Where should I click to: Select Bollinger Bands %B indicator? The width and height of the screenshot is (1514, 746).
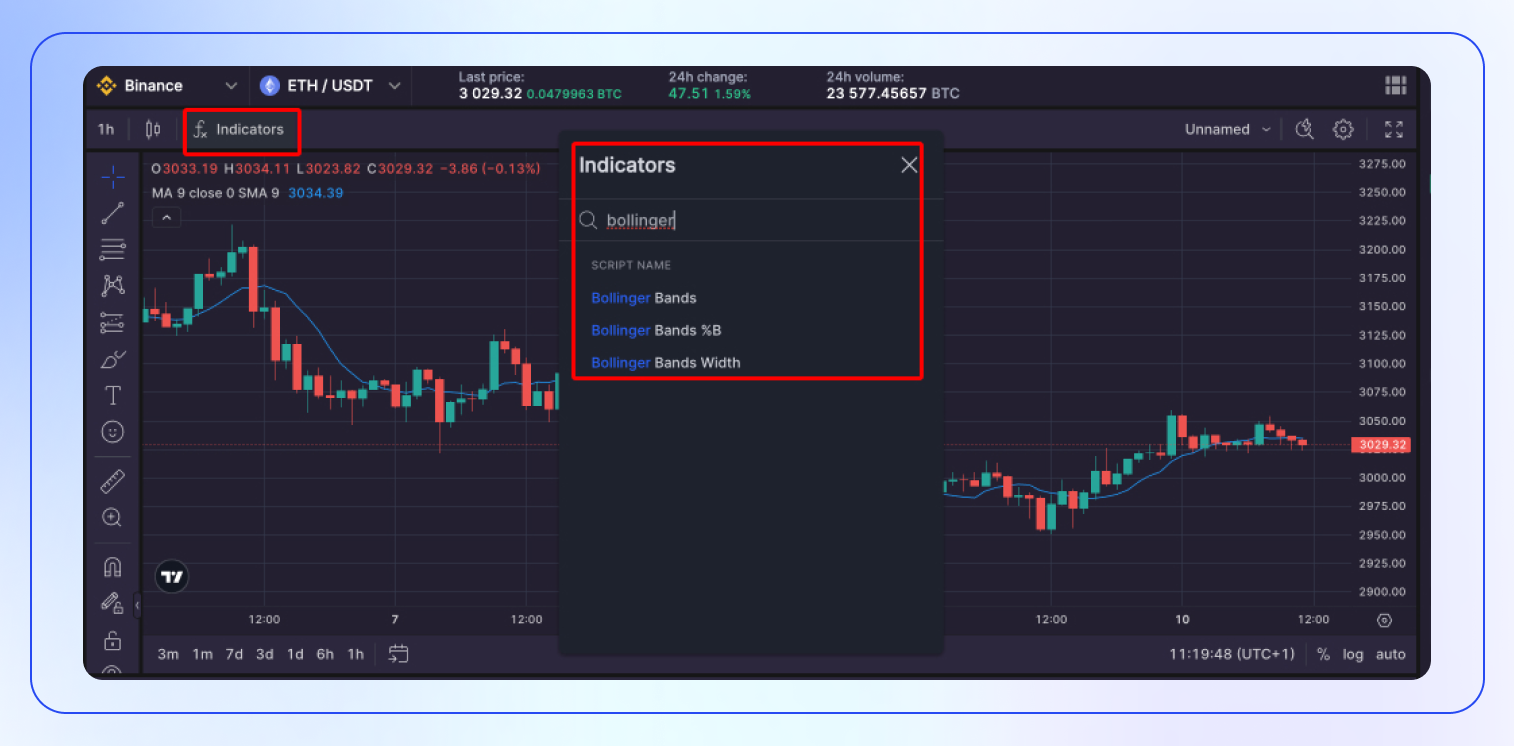[656, 330]
